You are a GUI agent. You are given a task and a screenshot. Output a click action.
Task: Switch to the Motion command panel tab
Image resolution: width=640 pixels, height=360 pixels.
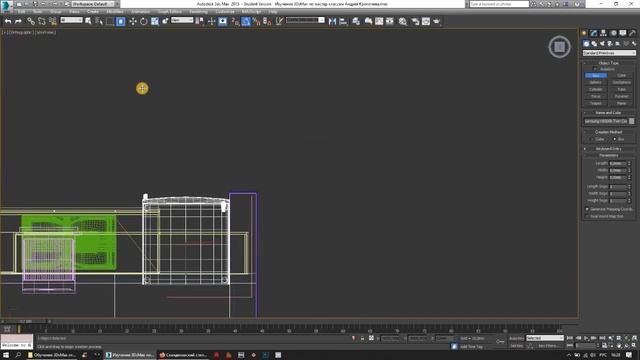point(613,33)
